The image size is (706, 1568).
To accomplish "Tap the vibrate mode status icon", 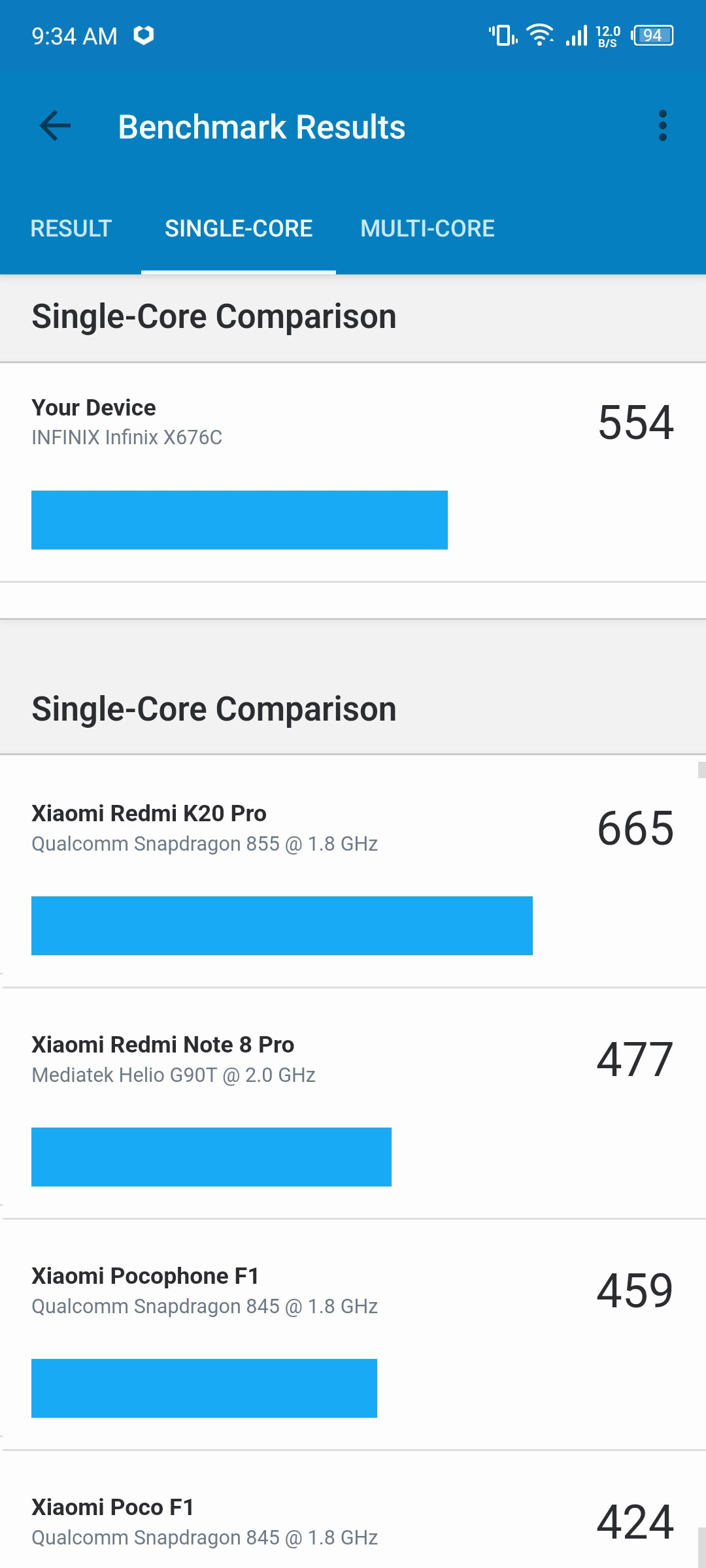I will pos(503,35).
